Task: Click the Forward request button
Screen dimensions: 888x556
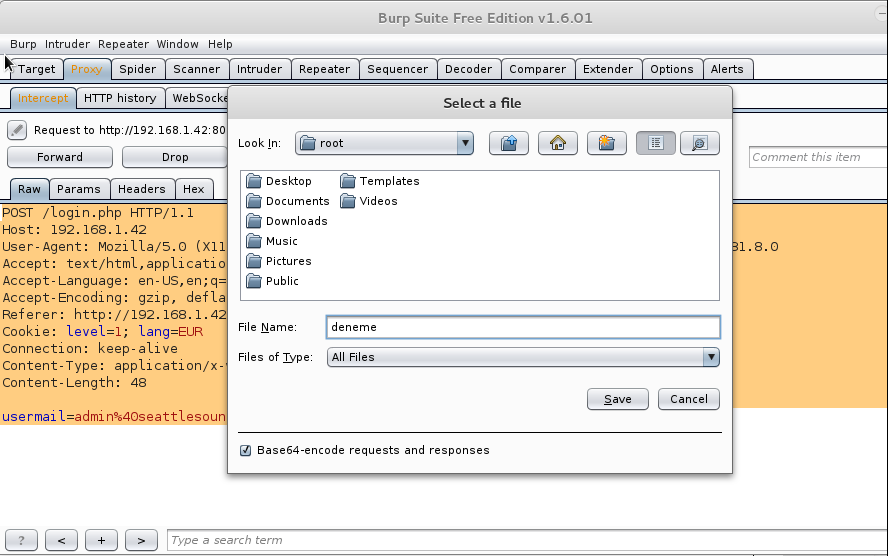Action: click(x=60, y=157)
